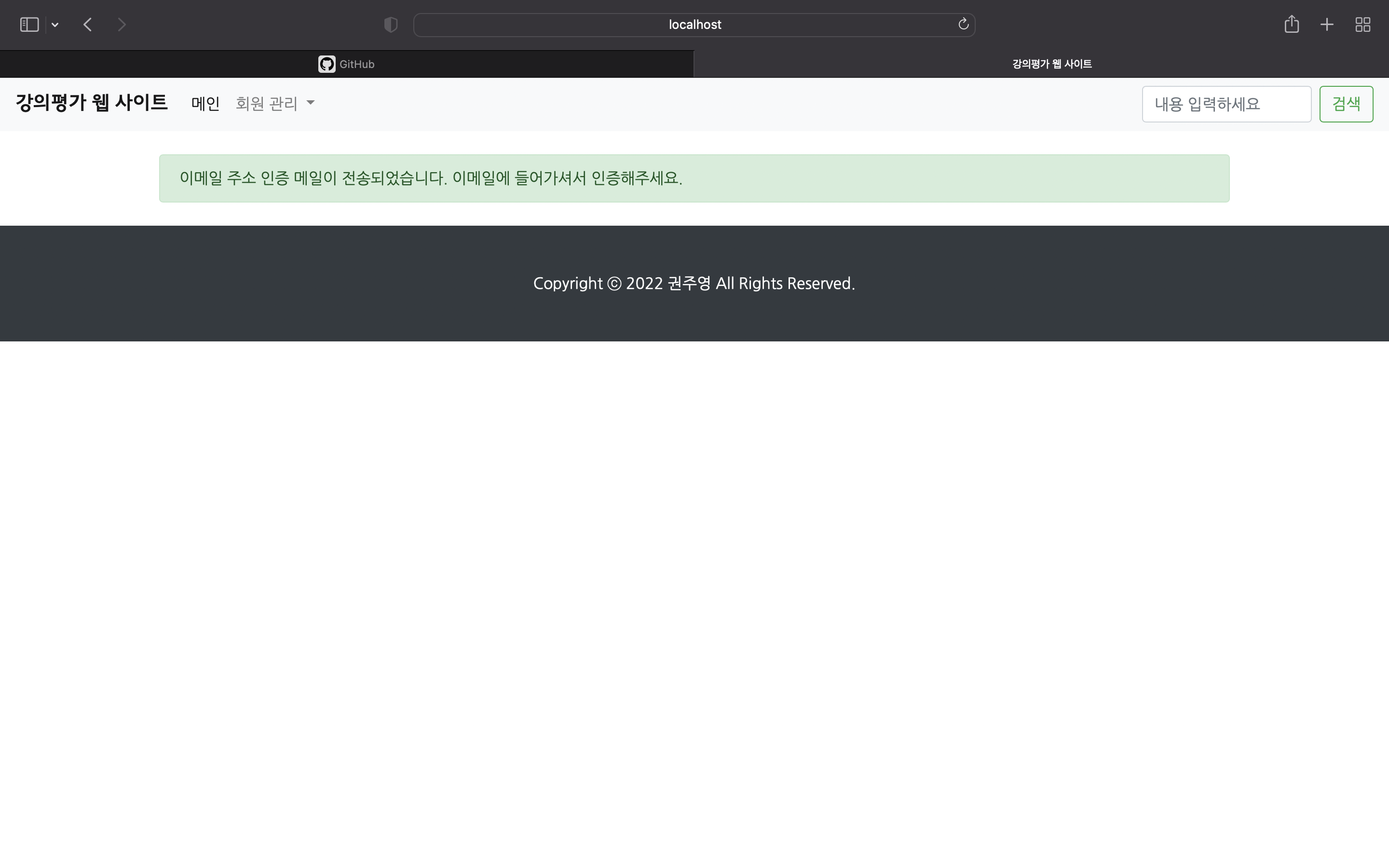Show the tab overview grid icon
This screenshot has height=868, width=1389.
click(1362, 25)
